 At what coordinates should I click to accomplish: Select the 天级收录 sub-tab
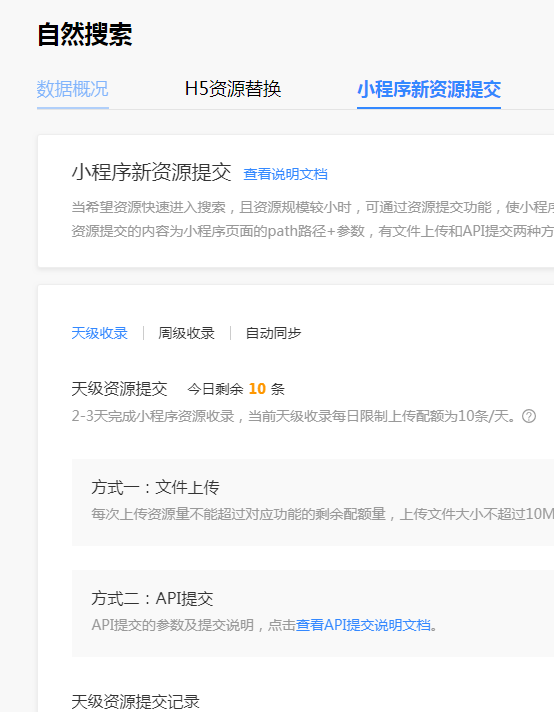coord(99,333)
